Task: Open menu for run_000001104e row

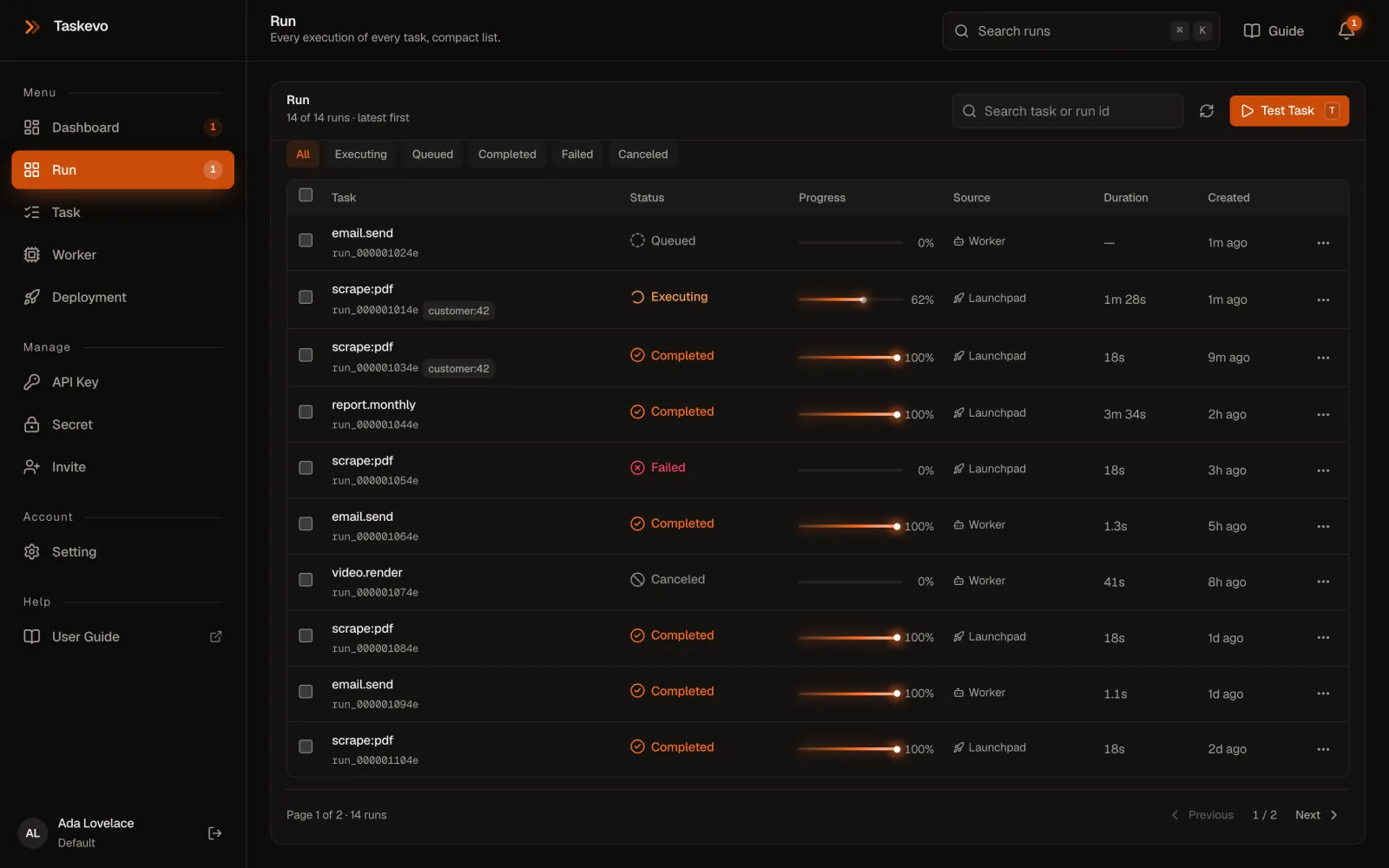Action: point(1323,749)
